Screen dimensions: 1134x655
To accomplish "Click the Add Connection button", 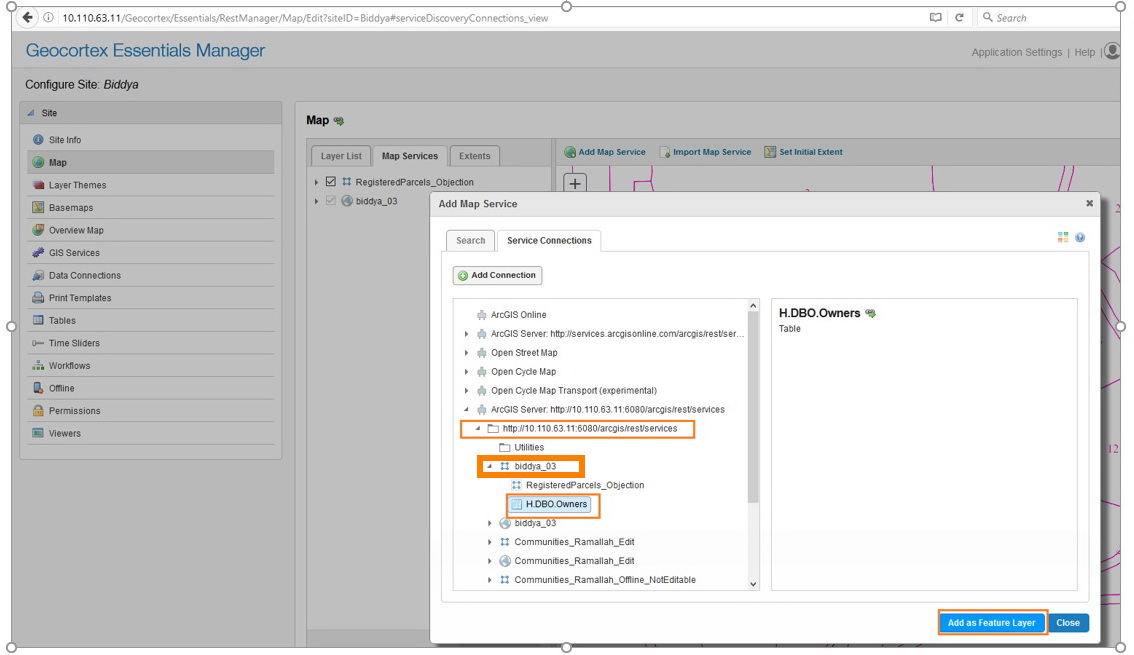I will coord(498,275).
